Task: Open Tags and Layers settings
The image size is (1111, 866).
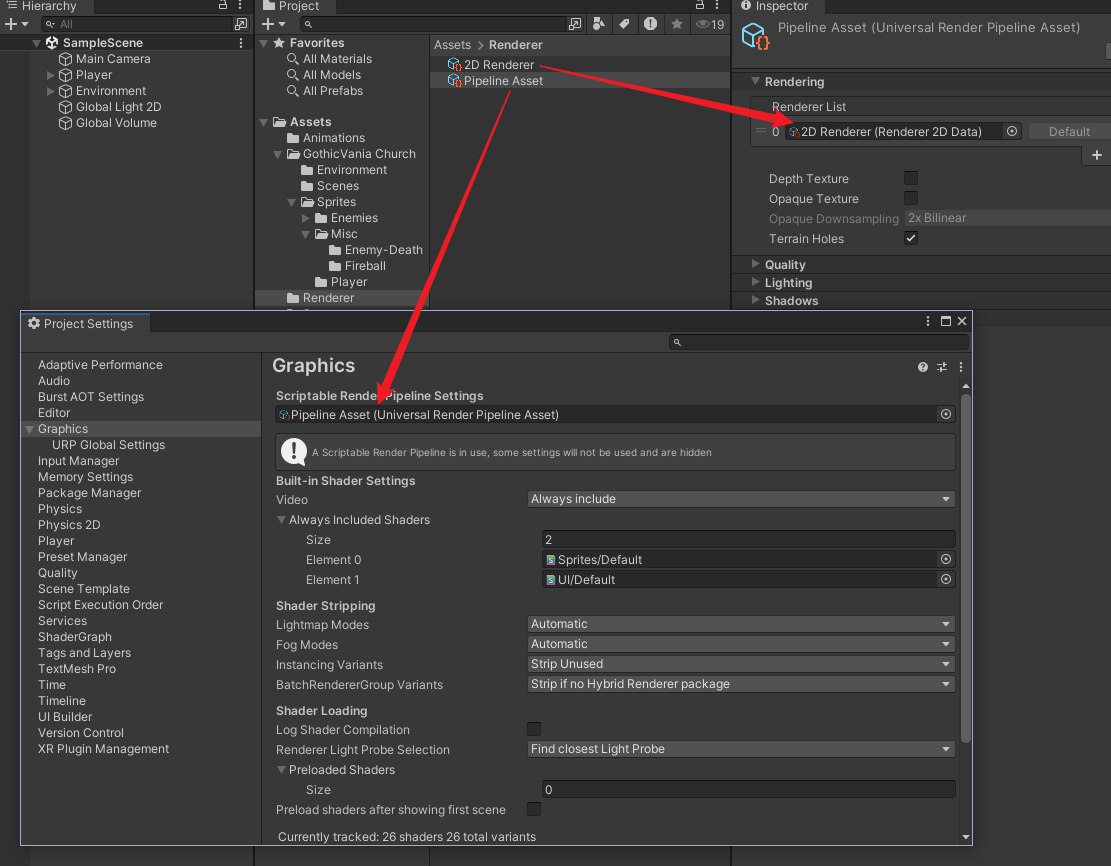Action: pyautogui.click(x=84, y=653)
